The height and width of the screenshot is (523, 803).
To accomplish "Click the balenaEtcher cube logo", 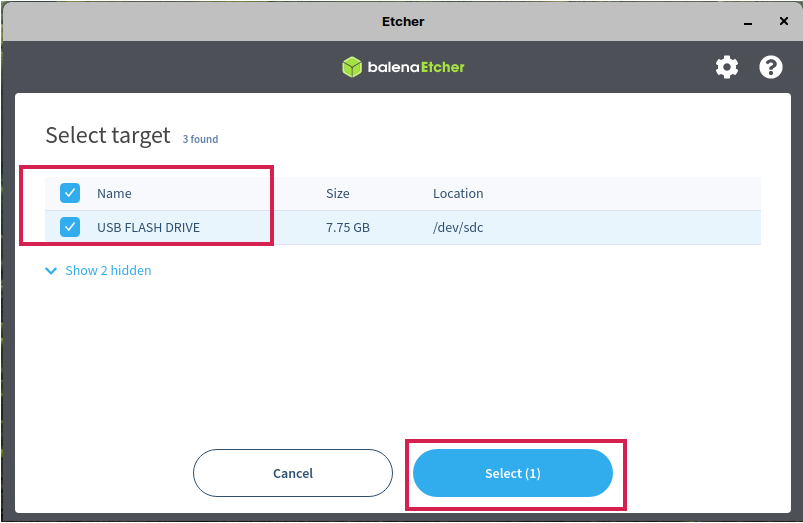I will pos(352,67).
